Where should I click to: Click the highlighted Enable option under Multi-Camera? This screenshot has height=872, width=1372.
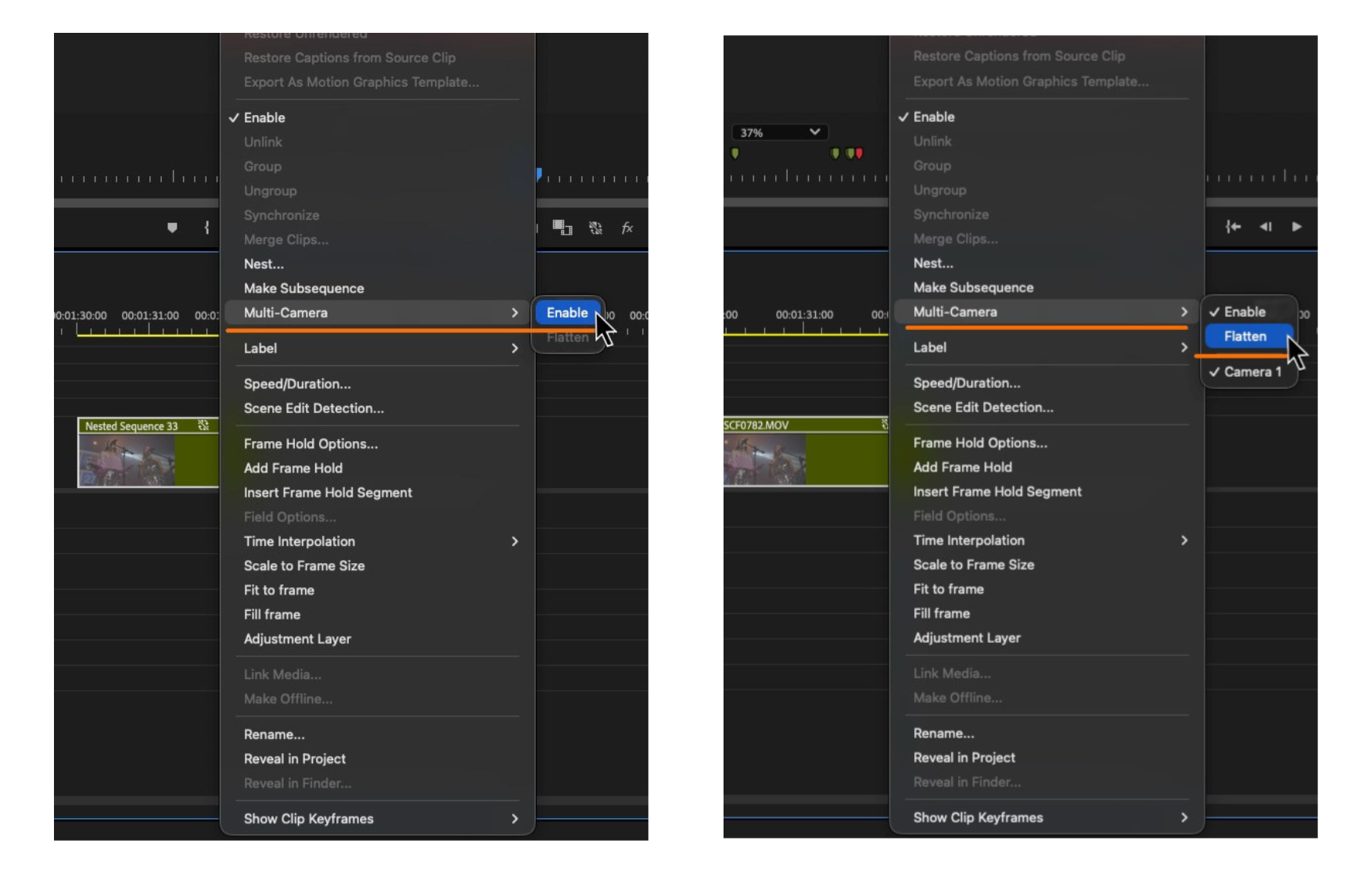click(x=567, y=312)
